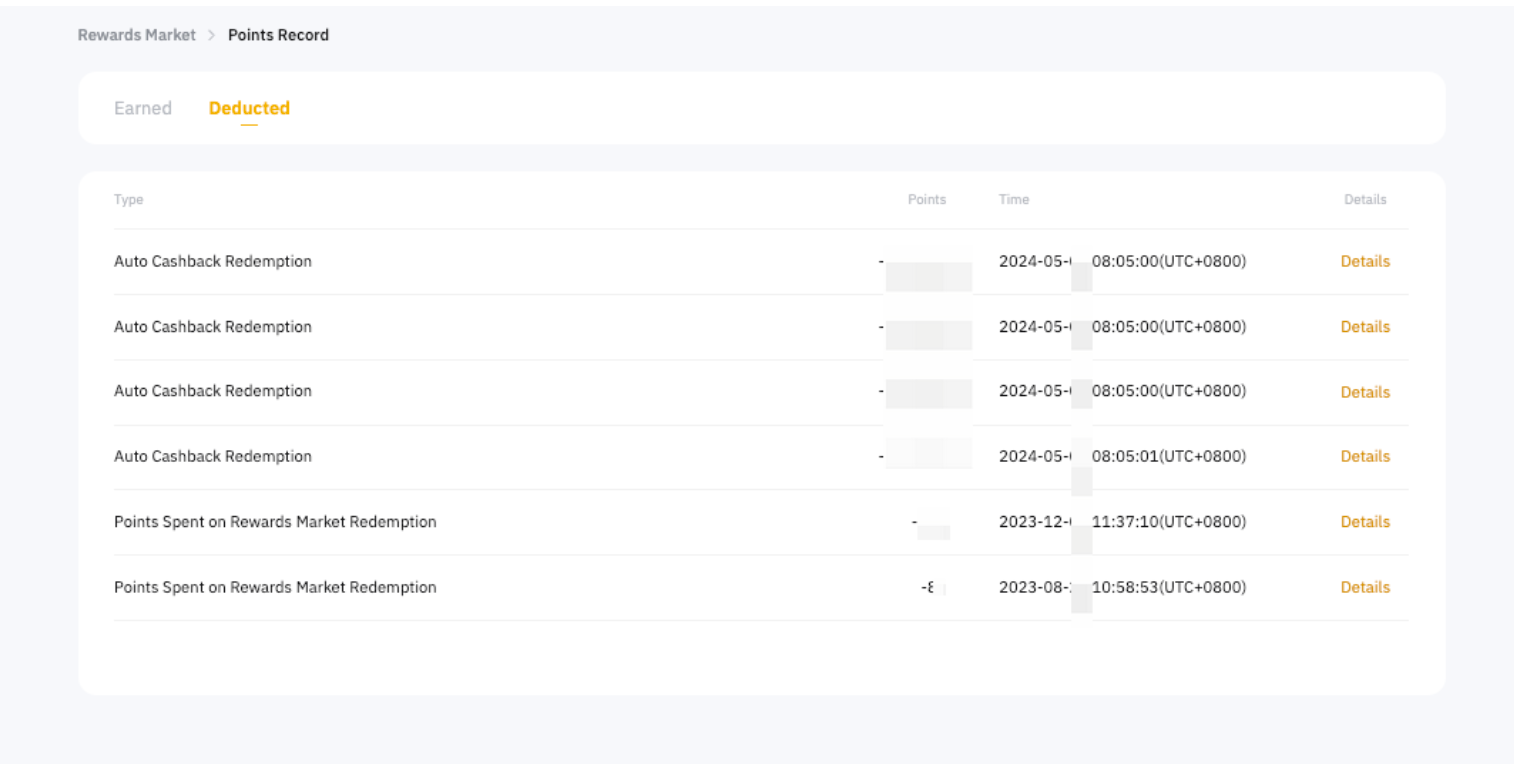
Task: Open Details for the 11:37:10 redemption
Action: tap(1364, 522)
